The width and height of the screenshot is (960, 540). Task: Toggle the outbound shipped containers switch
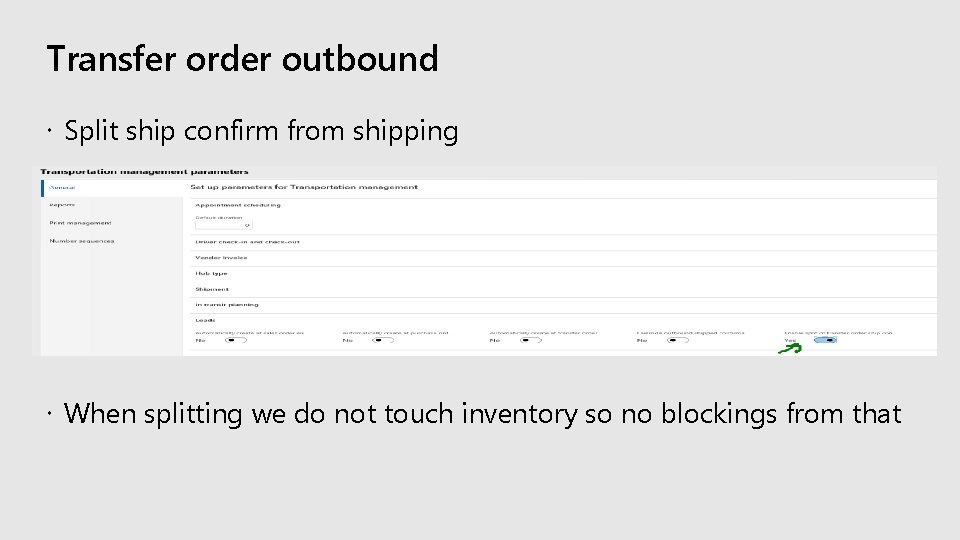[x=678, y=340]
